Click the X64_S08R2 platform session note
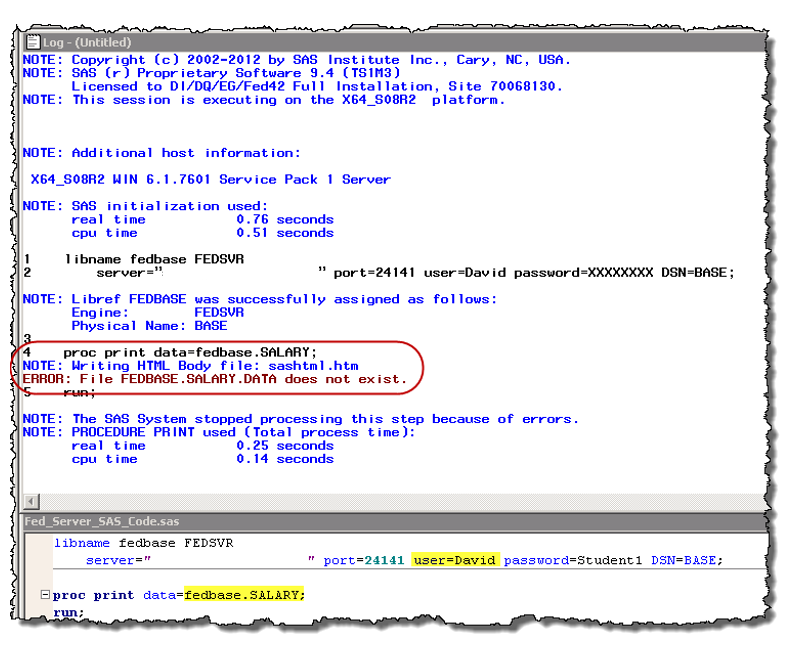Screen dimensions: 787x645 264,100
